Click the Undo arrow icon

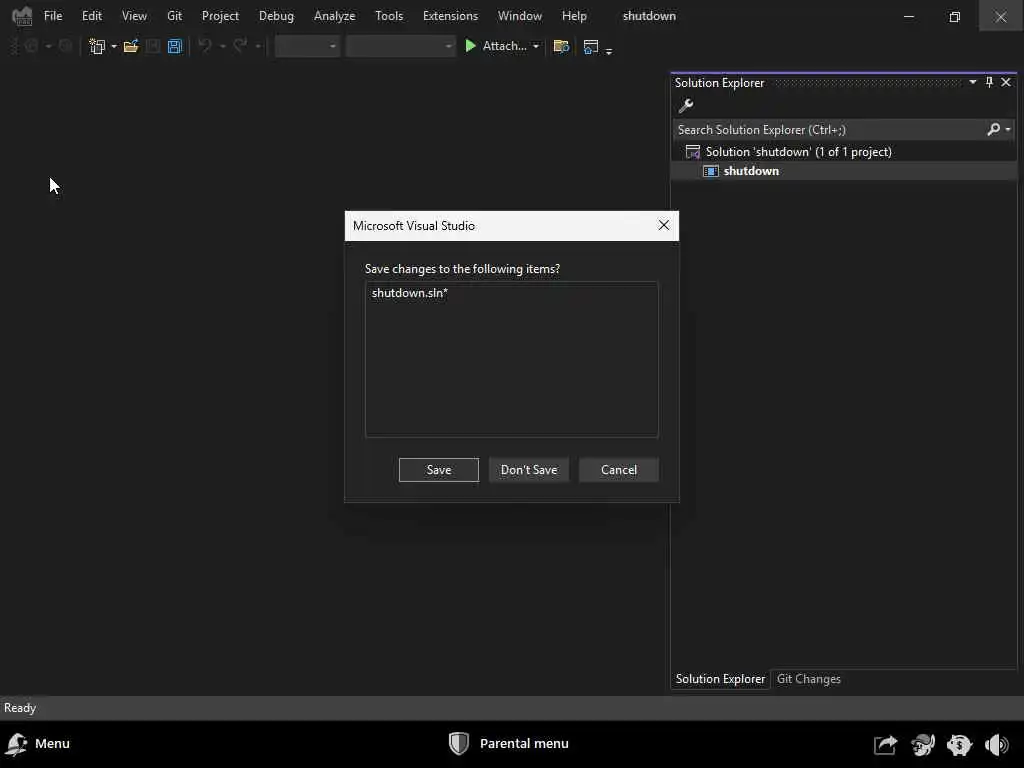204,46
